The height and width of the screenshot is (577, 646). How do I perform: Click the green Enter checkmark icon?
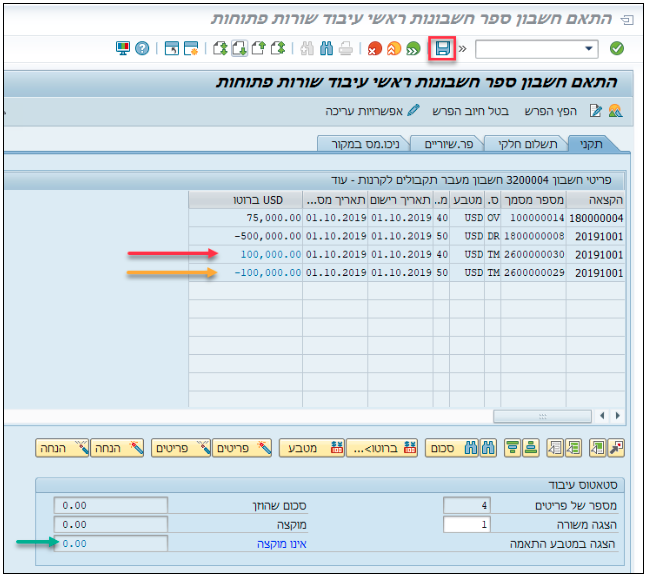click(x=616, y=49)
